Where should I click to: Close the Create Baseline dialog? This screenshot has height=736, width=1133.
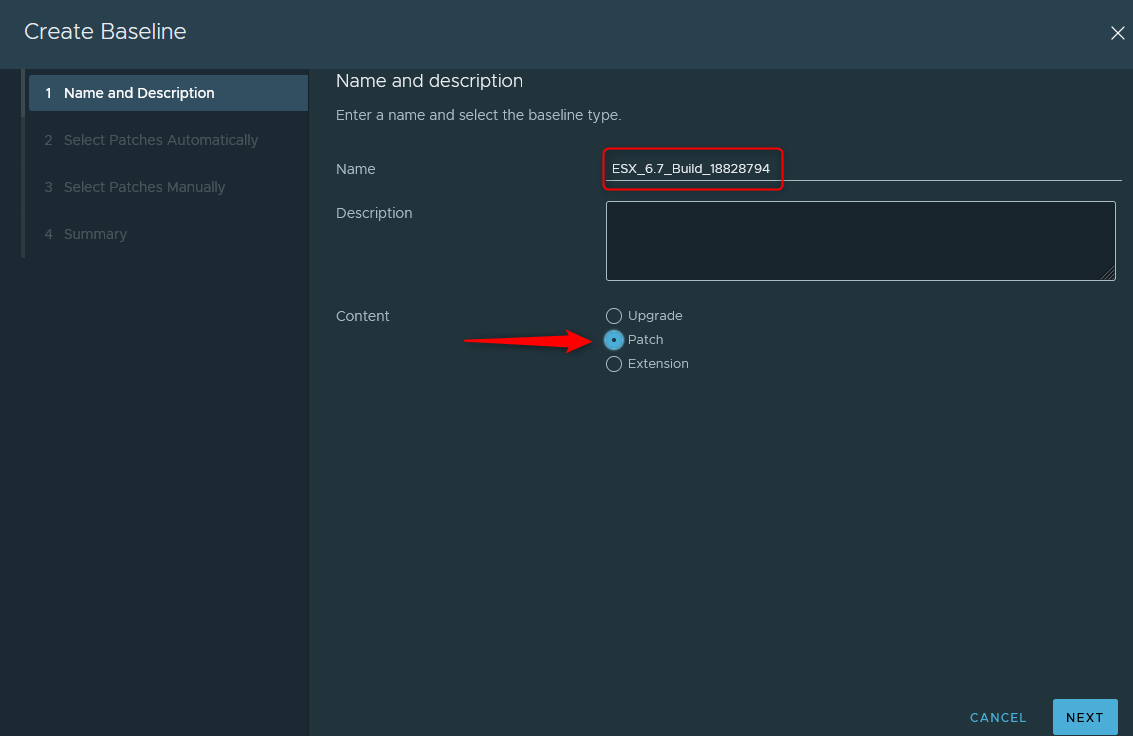(x=1117, y=33)
